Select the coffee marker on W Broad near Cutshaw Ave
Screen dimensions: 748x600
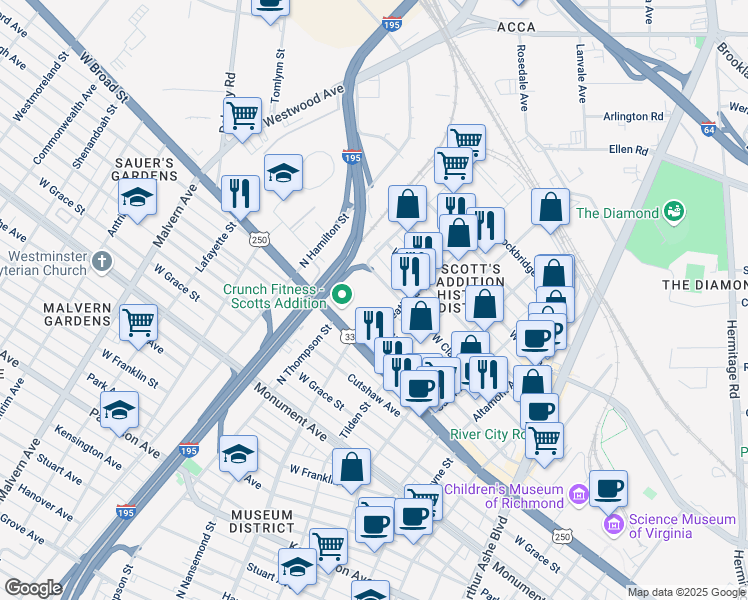[419, 390]
